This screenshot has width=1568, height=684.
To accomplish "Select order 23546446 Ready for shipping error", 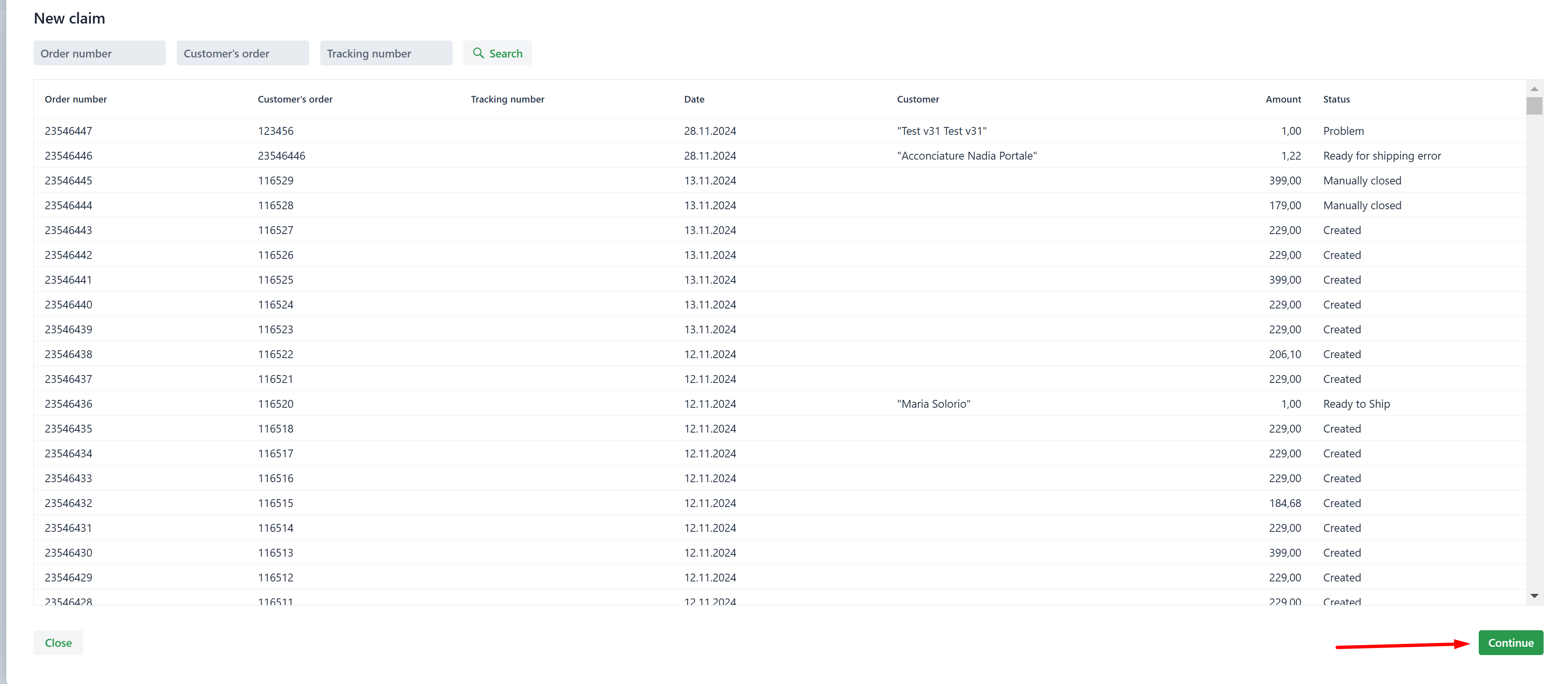I will [x=779, y=156].
